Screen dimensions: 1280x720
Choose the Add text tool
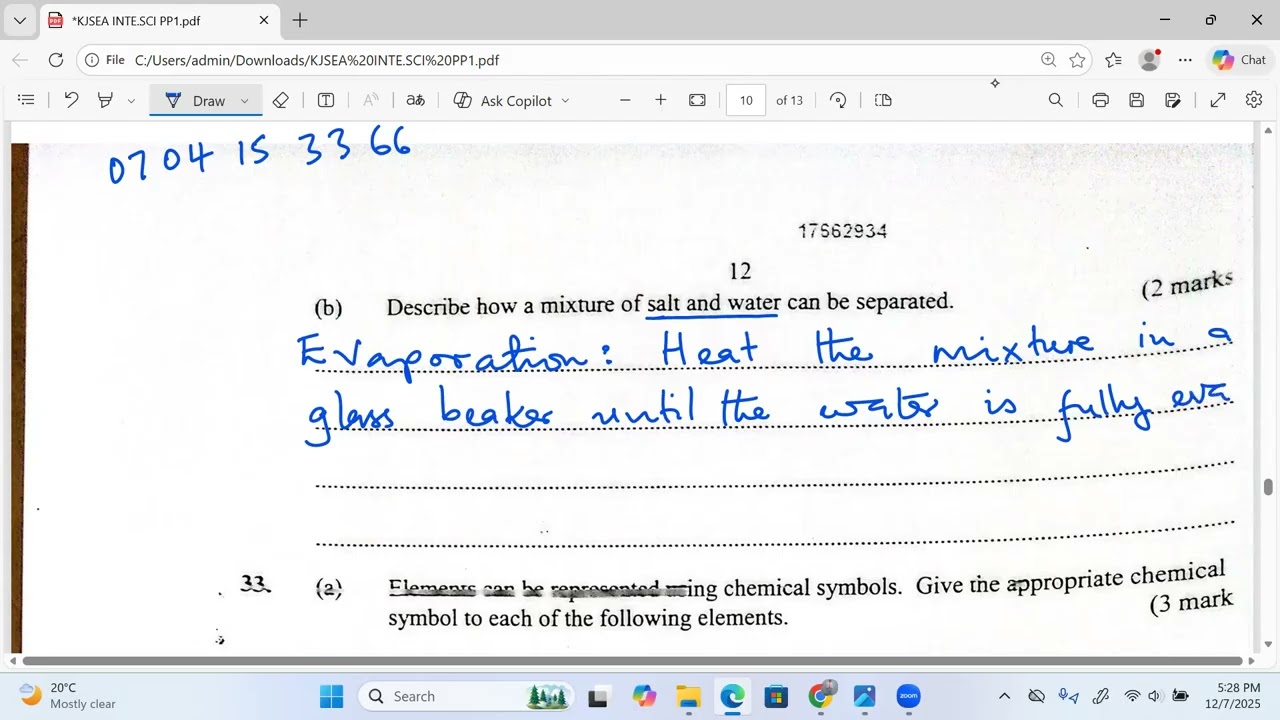[326, 100]
